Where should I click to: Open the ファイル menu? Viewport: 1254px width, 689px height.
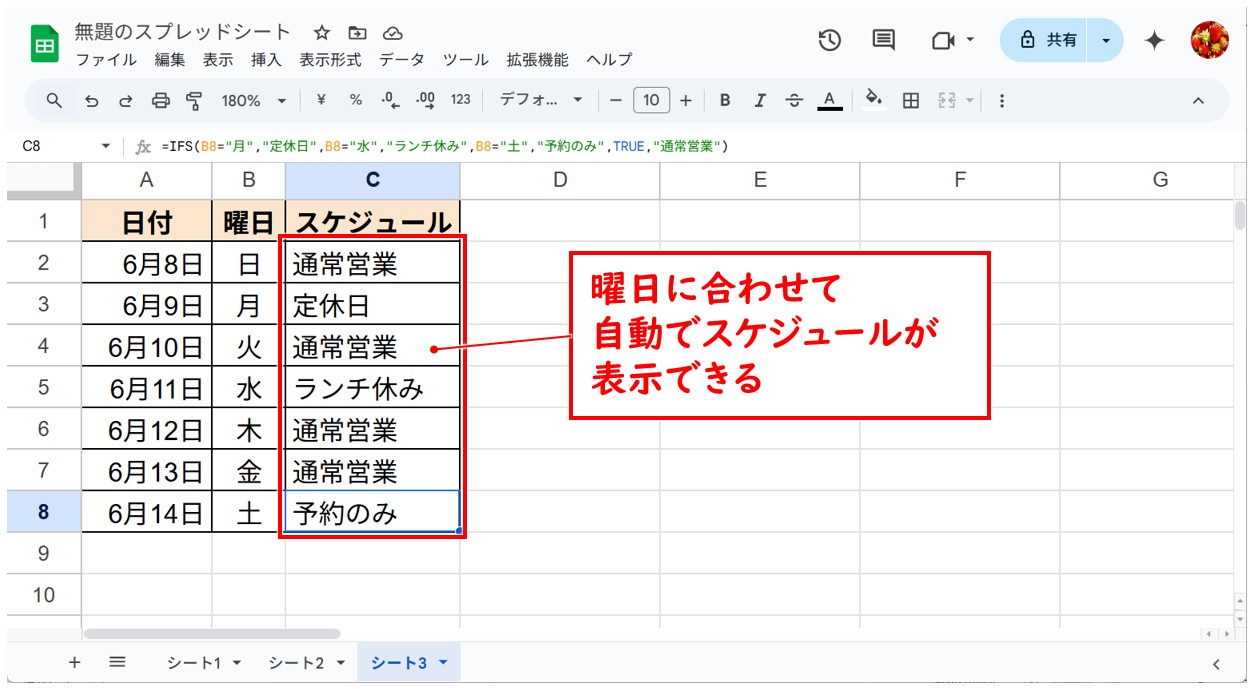coord(106,60)
